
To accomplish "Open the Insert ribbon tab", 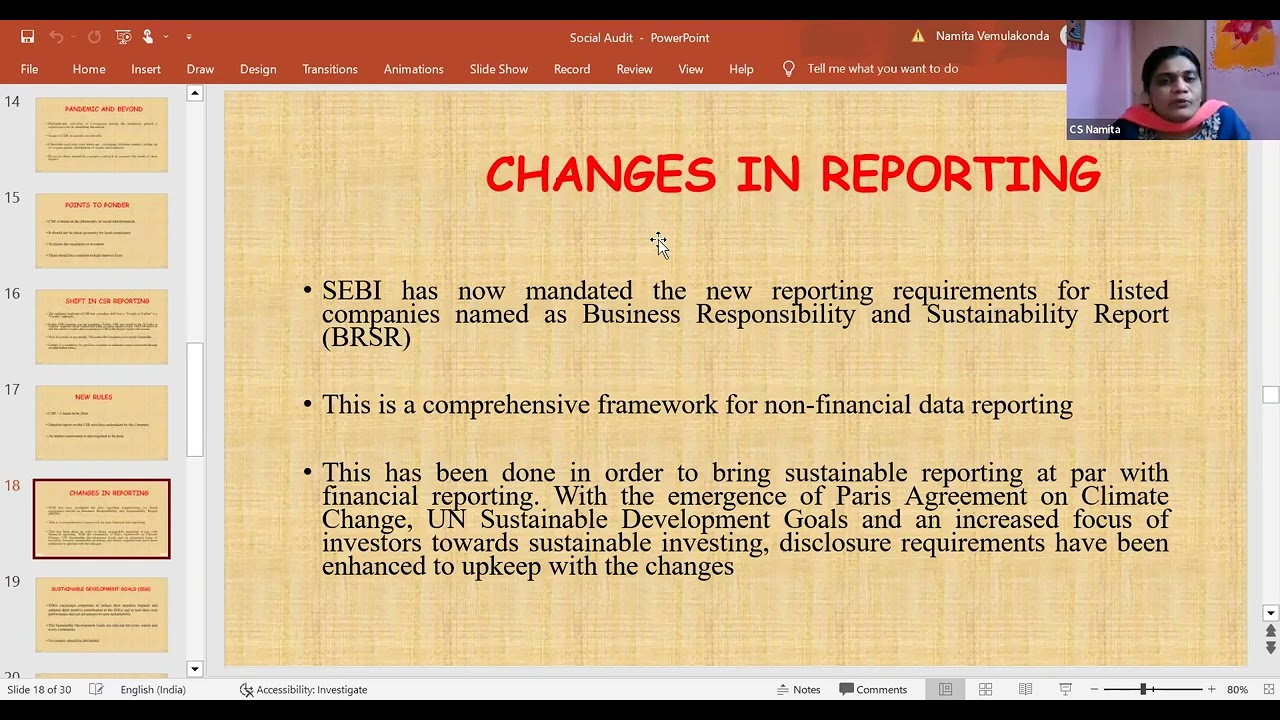I will click(x=146, y=69).
